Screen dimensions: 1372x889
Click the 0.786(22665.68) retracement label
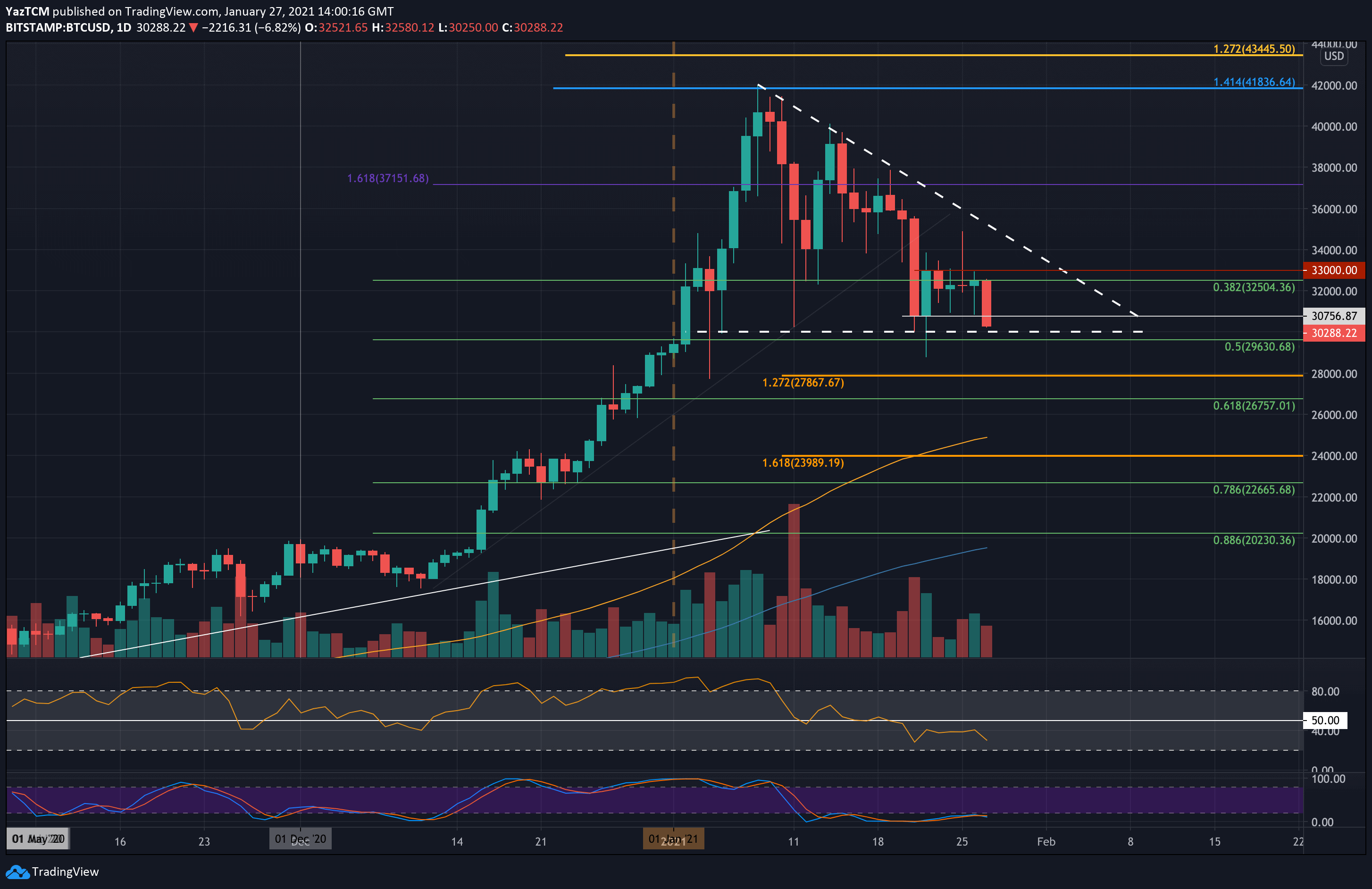[1254, 489]
